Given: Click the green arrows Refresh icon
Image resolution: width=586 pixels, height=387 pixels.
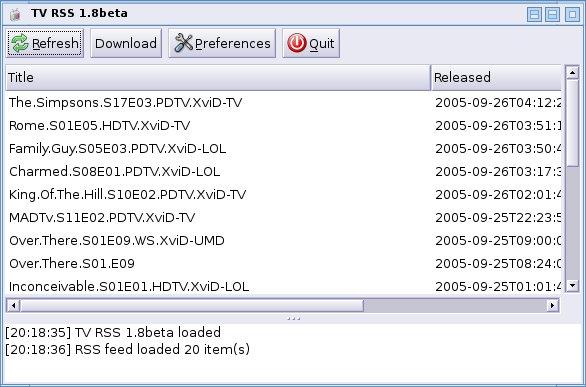Looking at the screenshot, I should coord(20,43).
